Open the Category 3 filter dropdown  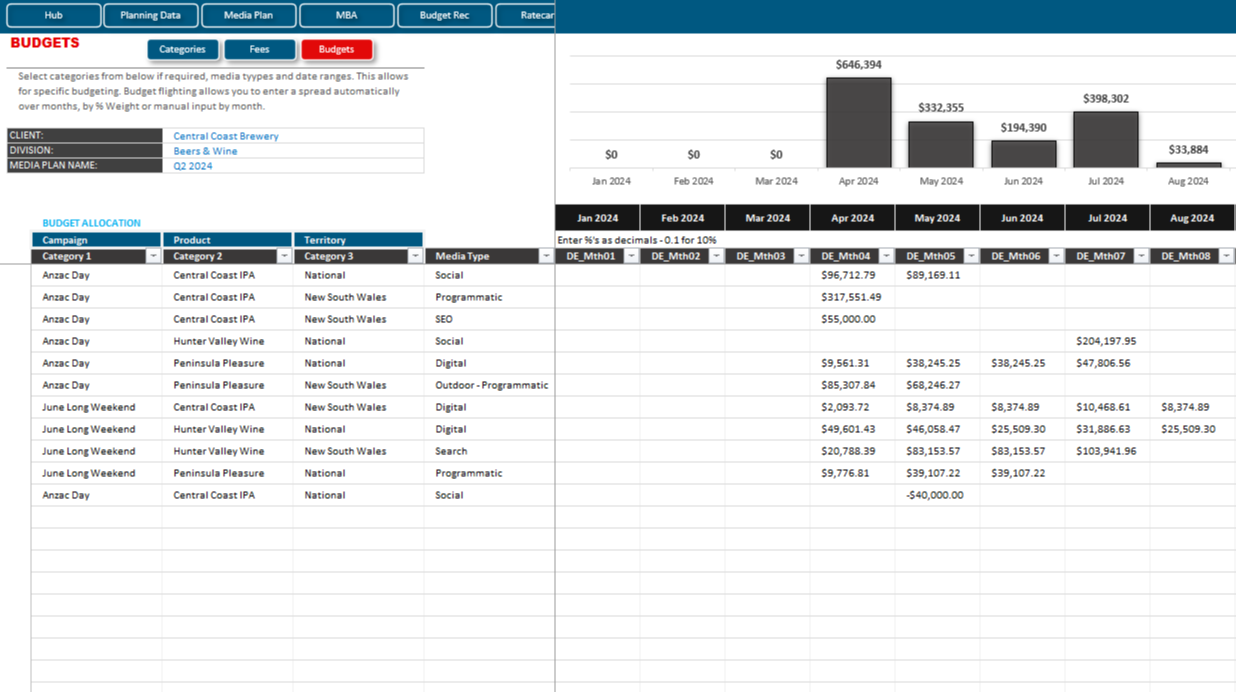click(x=415, y=256)
